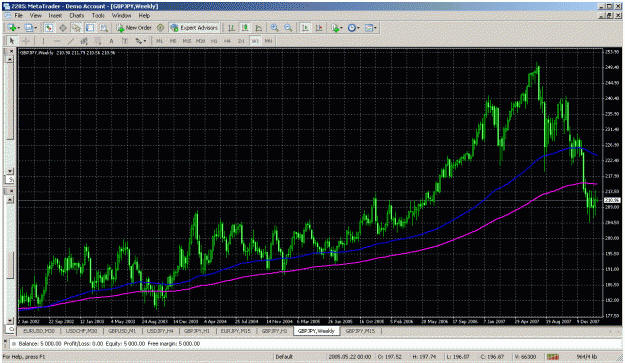Switch to the EURJPY,M15 chart tab

click(236, 331)
